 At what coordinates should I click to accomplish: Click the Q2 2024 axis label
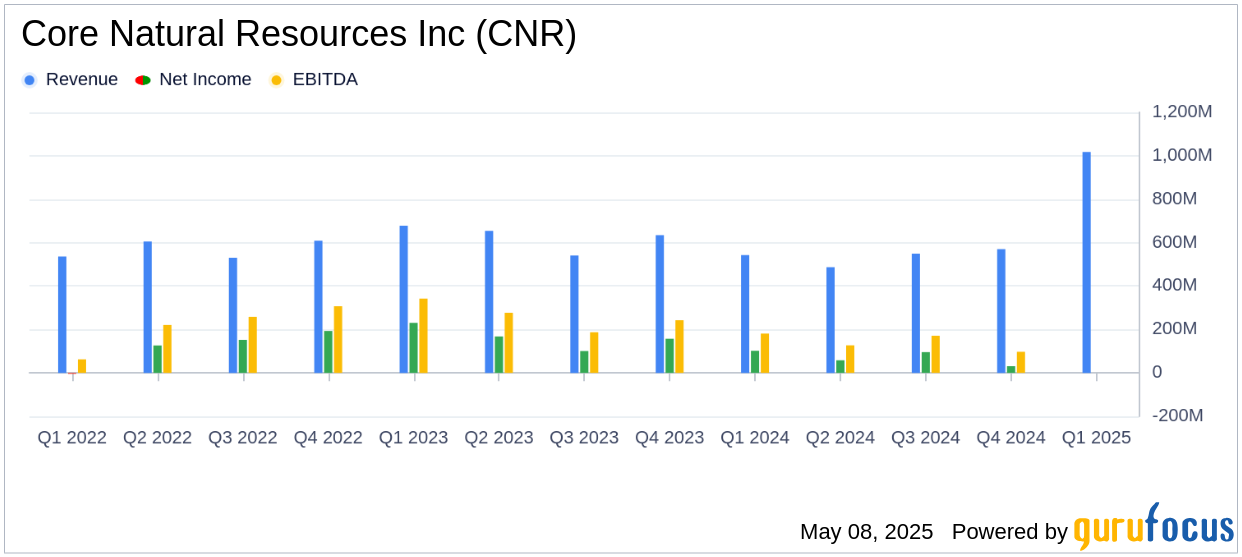[840, 438]
